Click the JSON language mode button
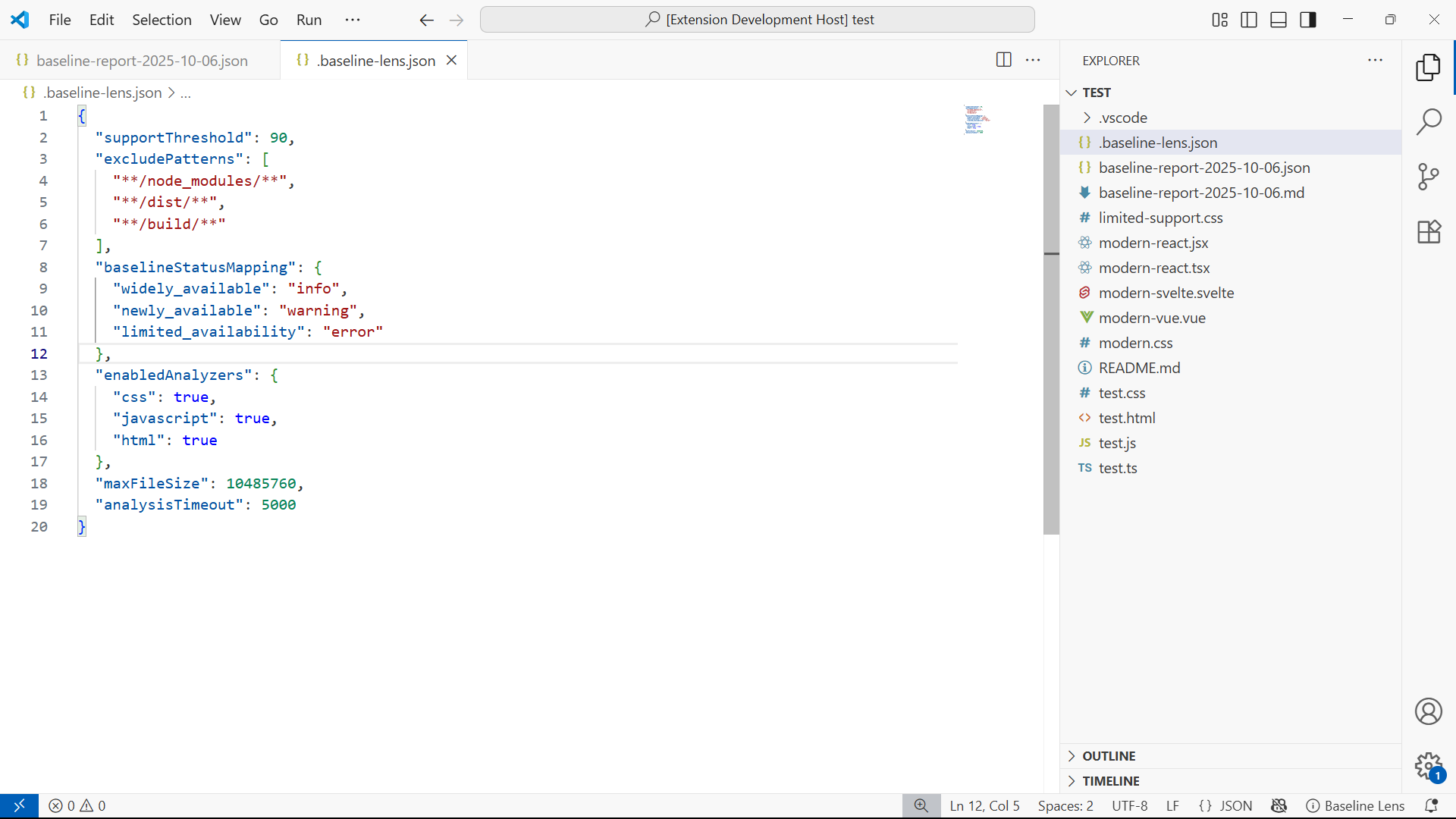The width and height of the screenshot is (1456, 819). (1225, 805)
